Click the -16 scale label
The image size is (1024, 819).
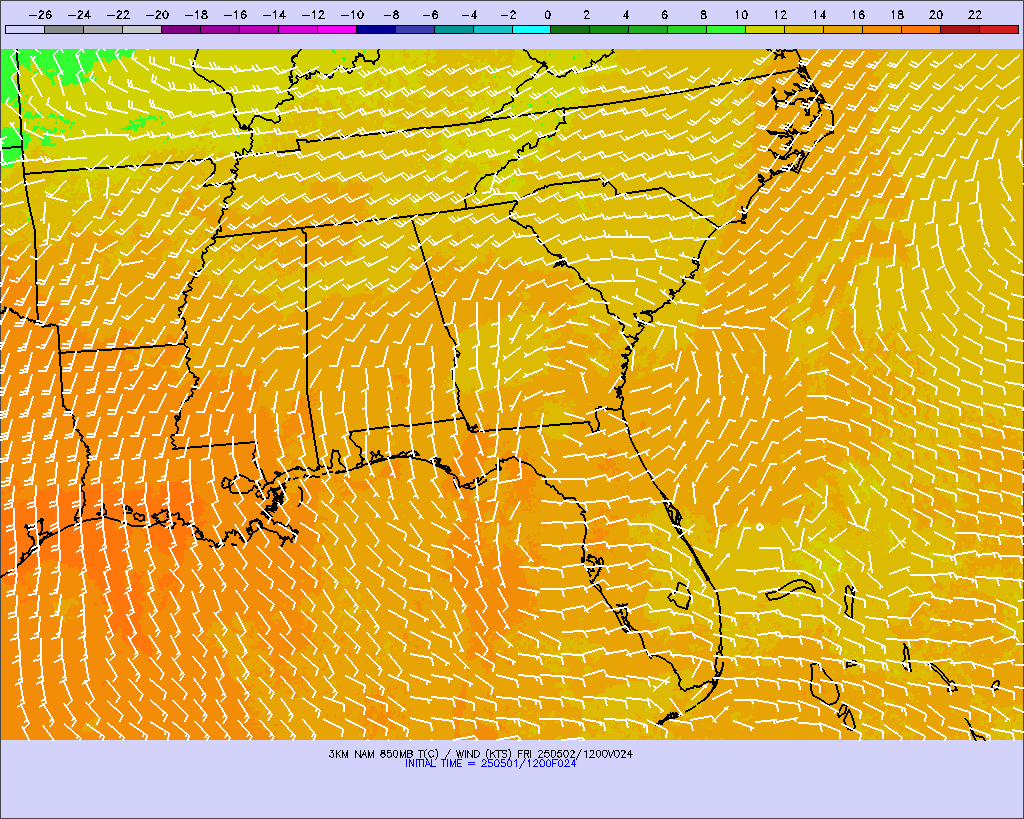tap(235, 15)
